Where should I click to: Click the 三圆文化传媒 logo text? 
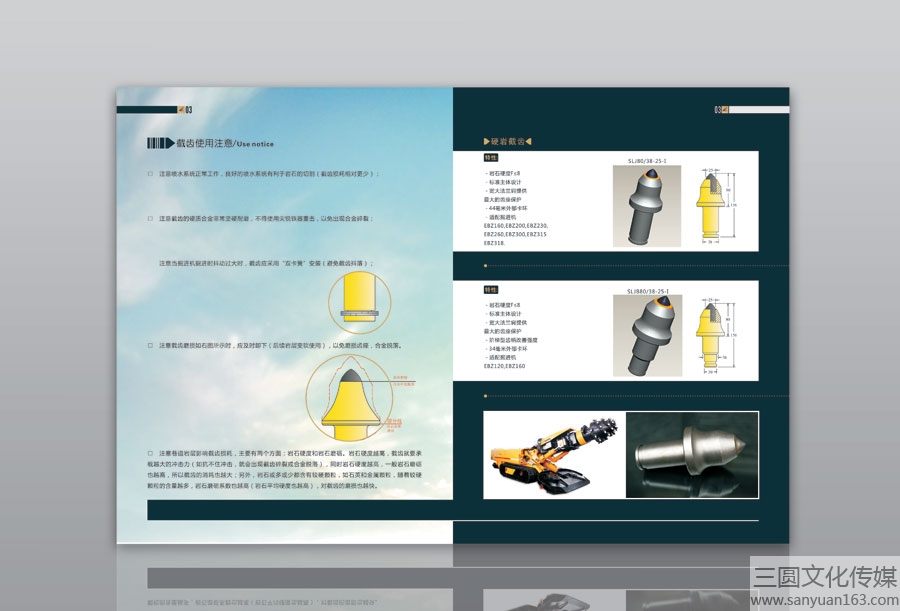(x=824, y=576)
